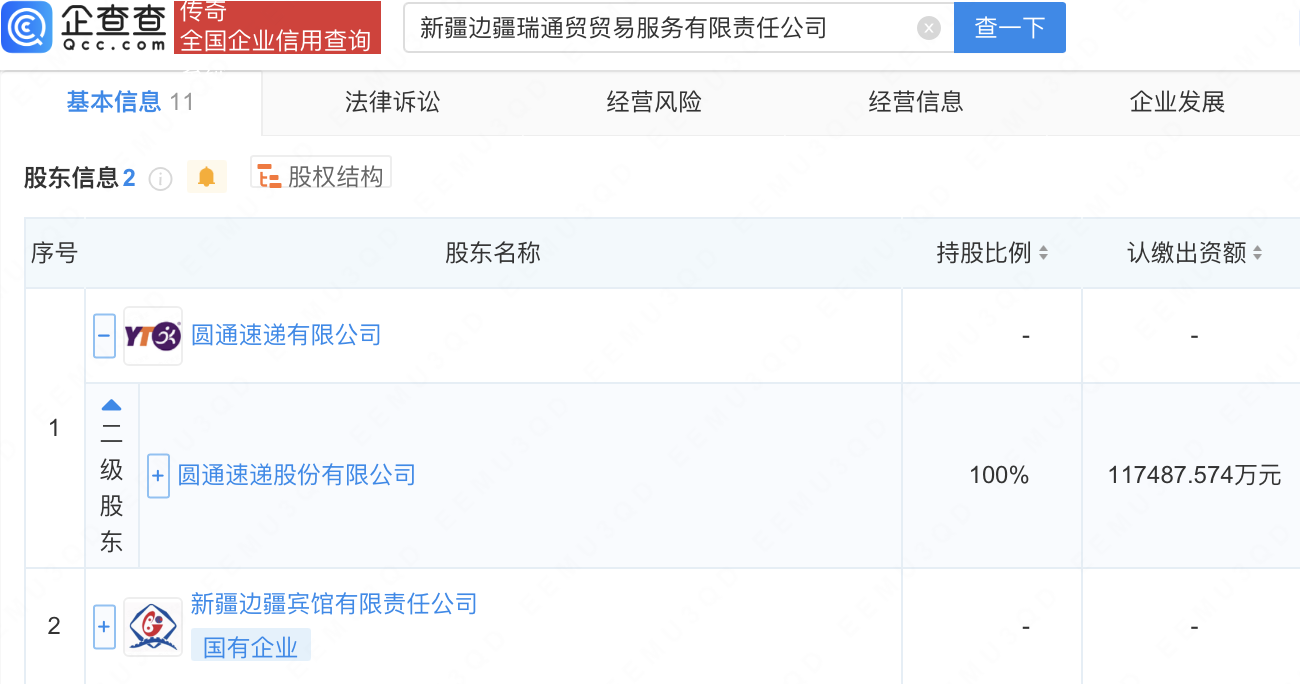The height and width of the screenshot is (684, 1300).
Task: Focus the company name search input
Action: [678, 28]
